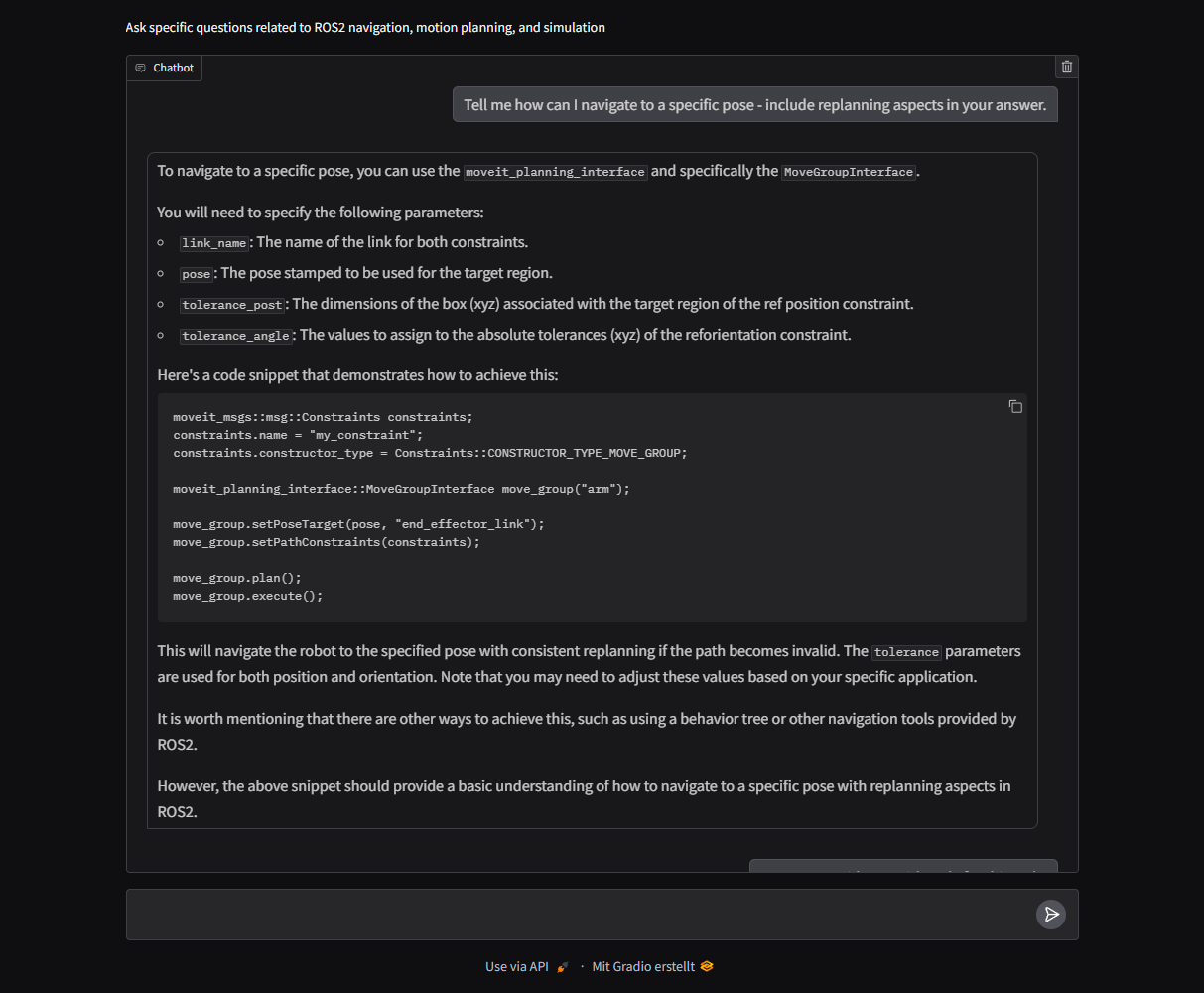
Task: Click inside the code block on setPoseTarget line
Action: (x=358, y=524)
